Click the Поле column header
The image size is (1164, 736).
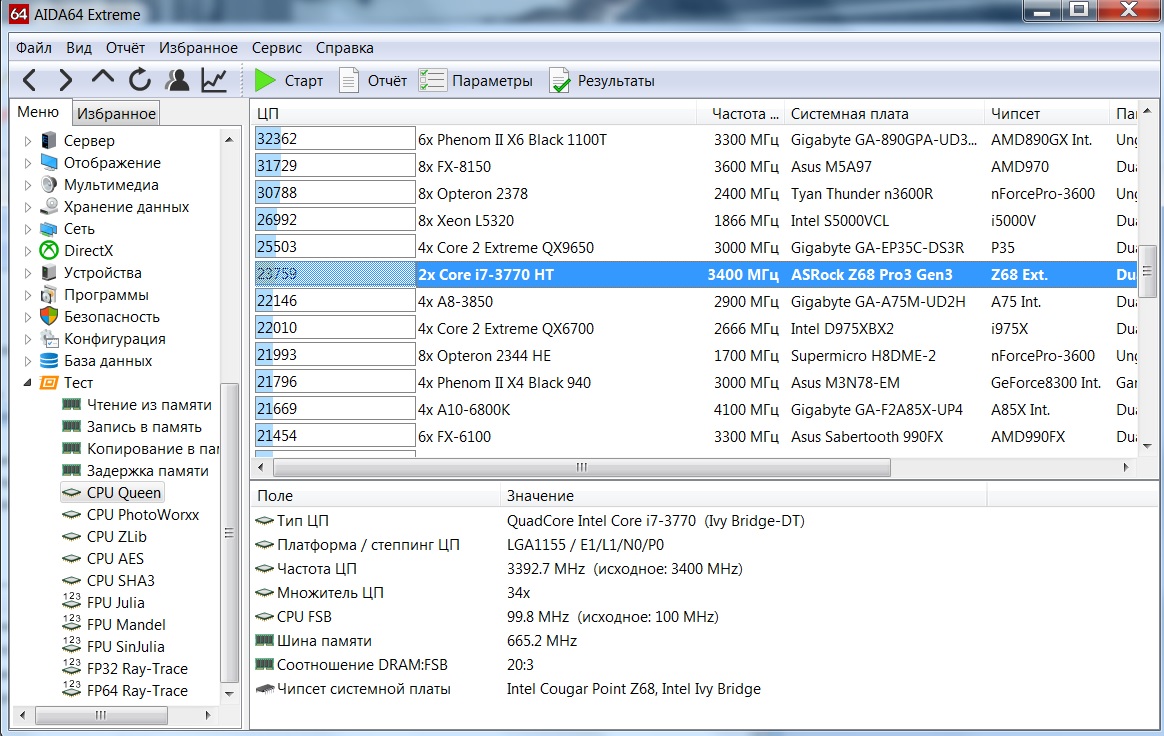(x=376, y=495)
